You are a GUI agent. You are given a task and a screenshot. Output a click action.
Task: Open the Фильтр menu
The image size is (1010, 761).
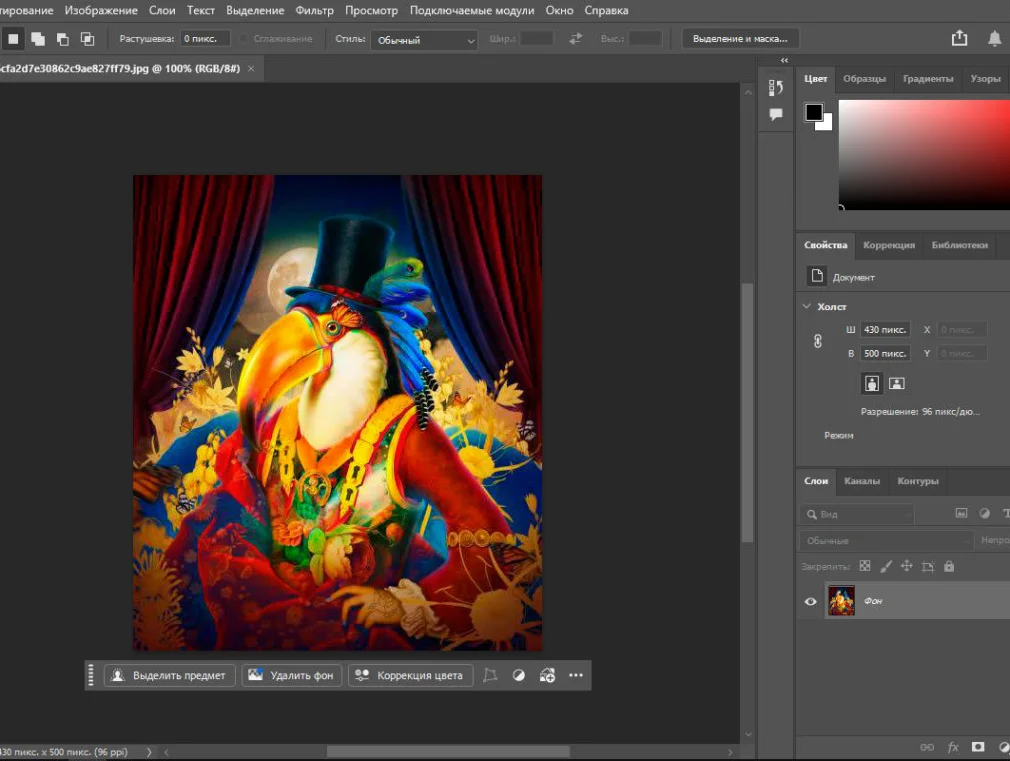click(315, 11)
